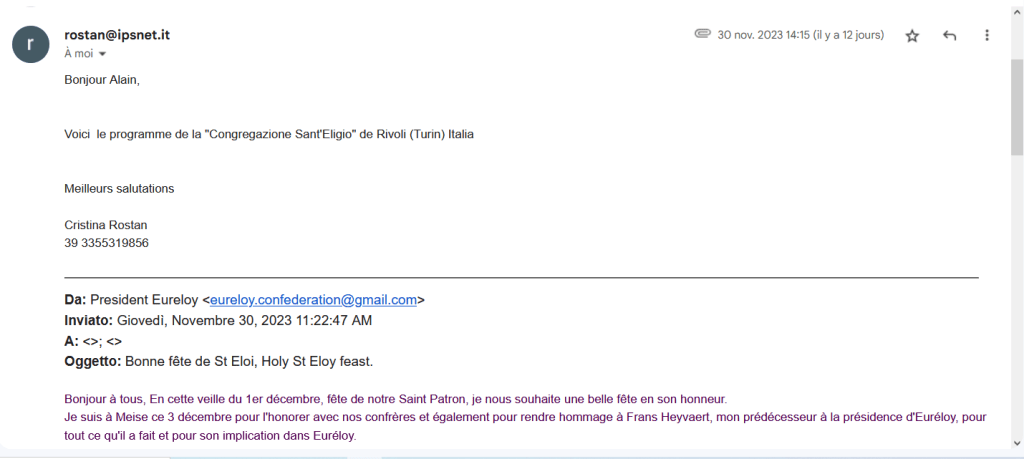Click the scrollbar track below the thumb
The width and height of the screenshot is (1024, 459).
click(1017, 300)
